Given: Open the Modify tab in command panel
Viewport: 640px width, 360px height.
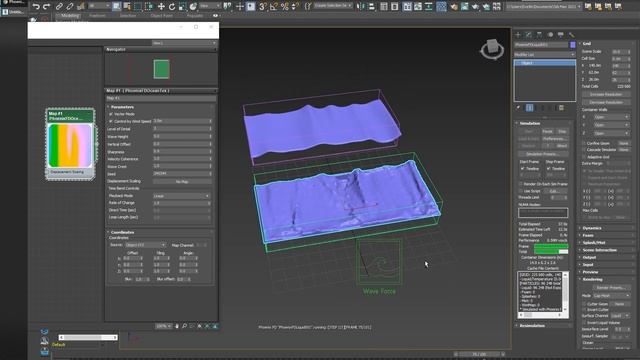Looking at the screenshot, I should 529,35.
